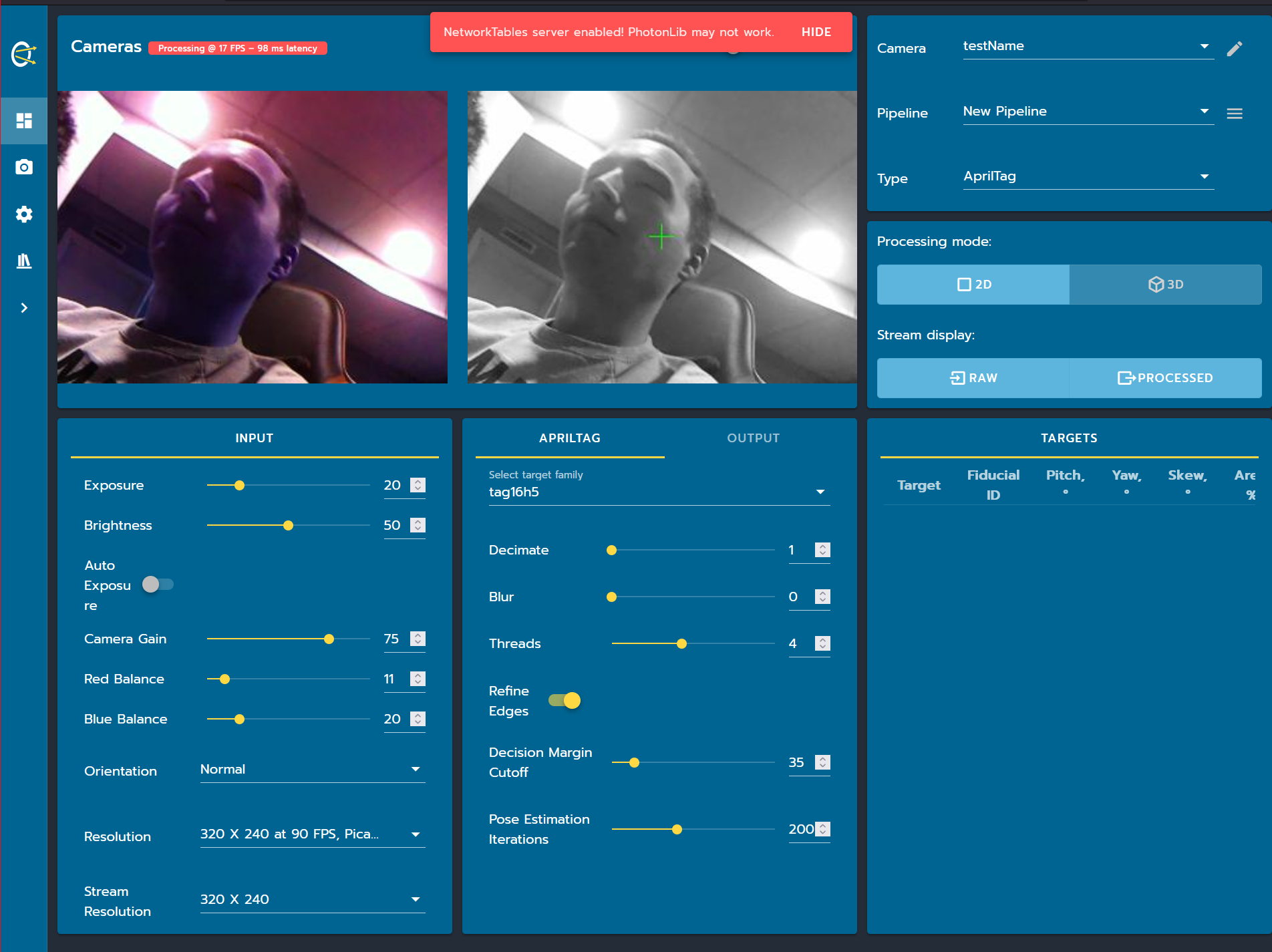
Task: Edit the camera name with the pencil icon
Action: 1235,48
